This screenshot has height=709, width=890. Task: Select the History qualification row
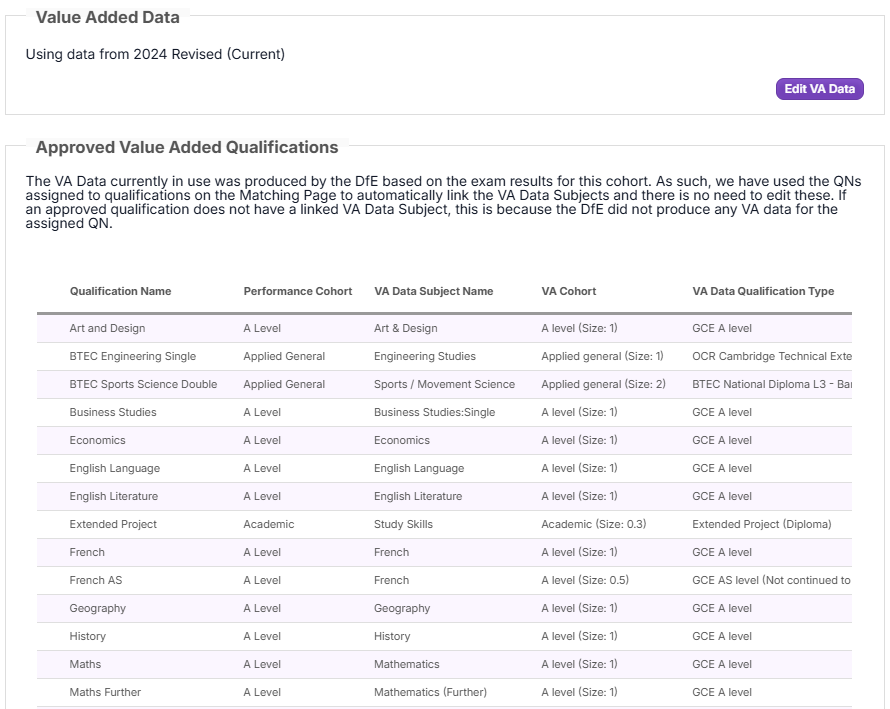444,636
